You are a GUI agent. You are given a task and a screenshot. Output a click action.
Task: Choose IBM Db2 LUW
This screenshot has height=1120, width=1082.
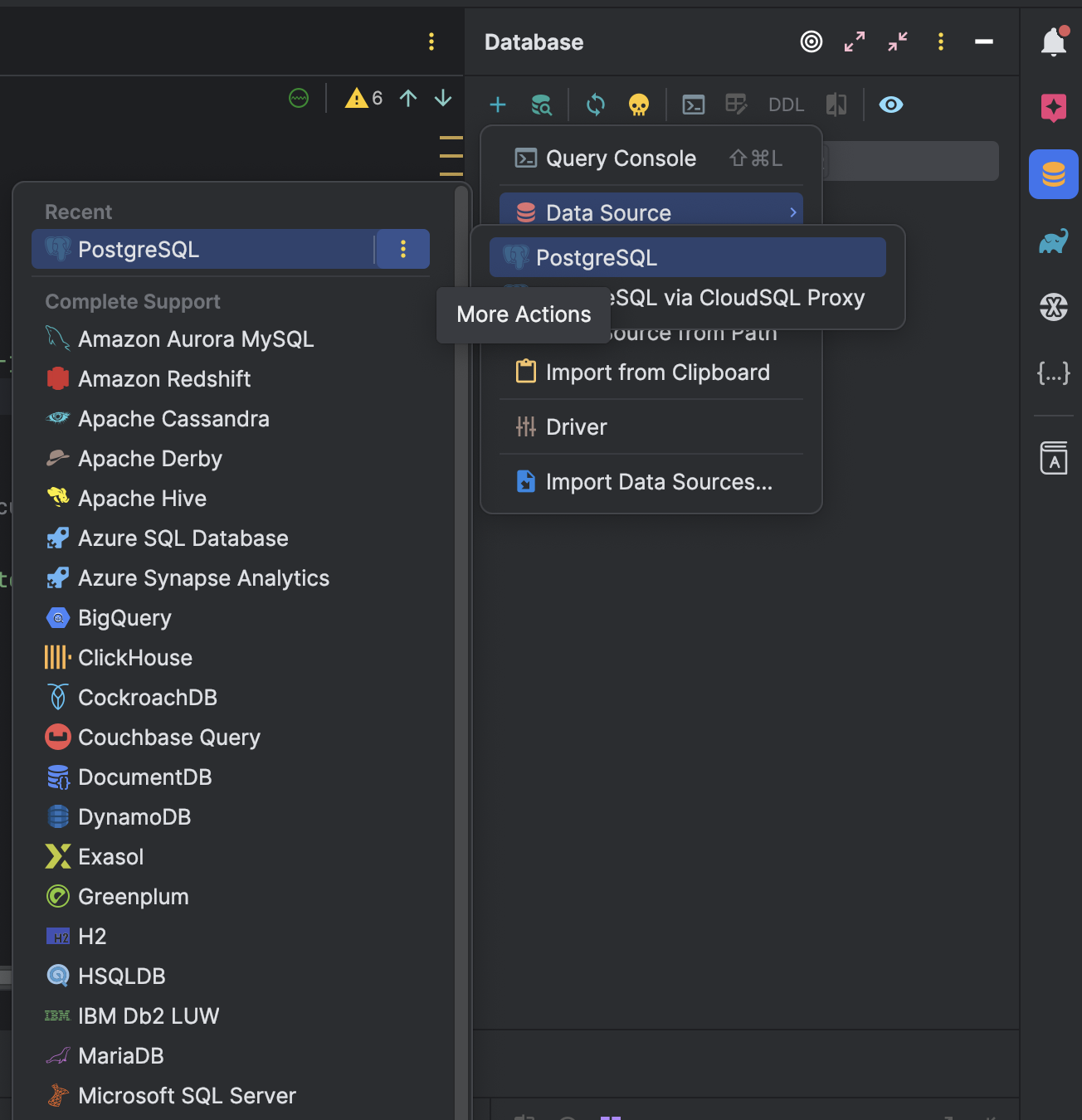tap(231, 1016)
